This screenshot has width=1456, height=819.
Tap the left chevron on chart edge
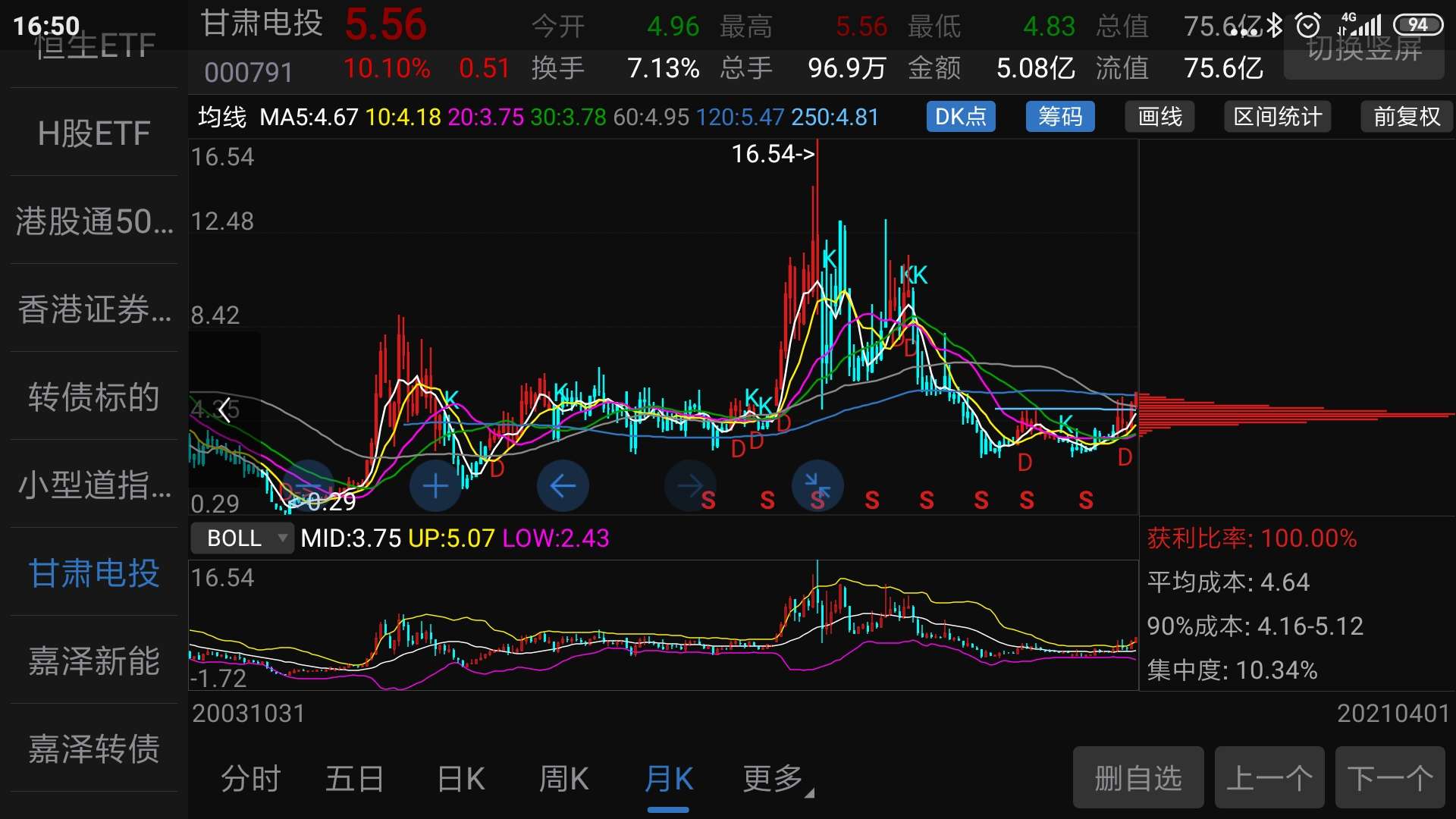pyautogui.click(x=224, y=410)
